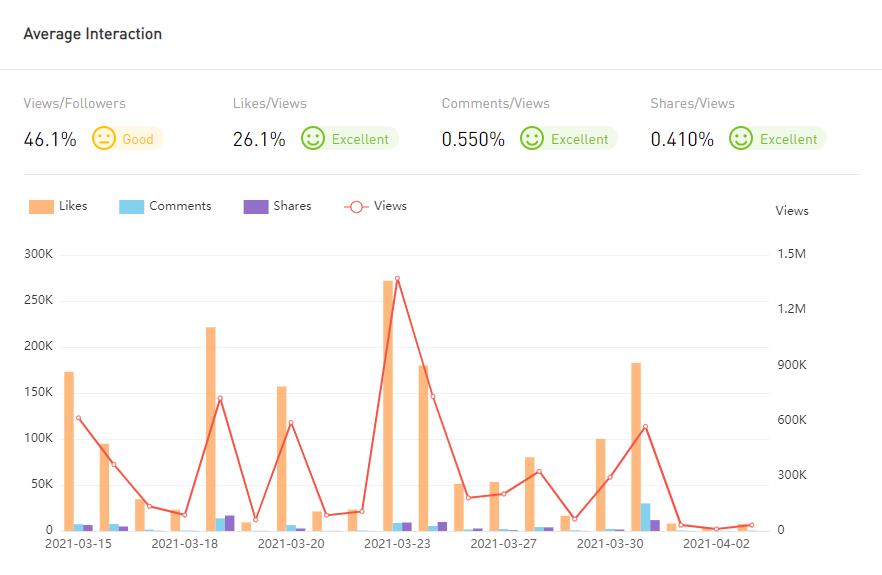Click the peak data point on Views line

tap(397, 279)
